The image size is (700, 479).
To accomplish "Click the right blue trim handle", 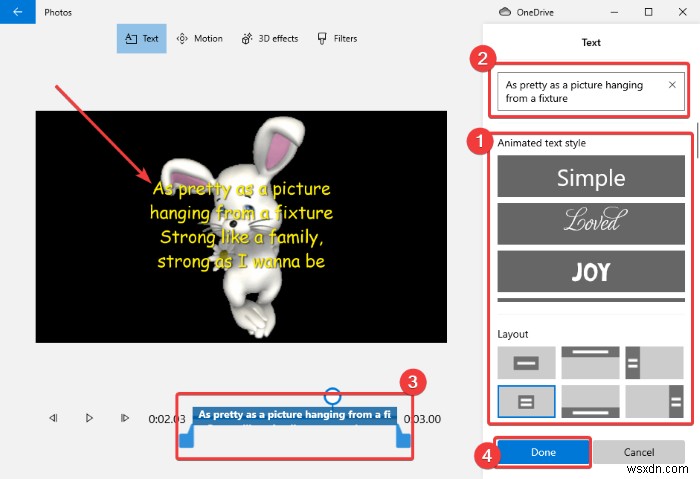I will click(403, 436).
